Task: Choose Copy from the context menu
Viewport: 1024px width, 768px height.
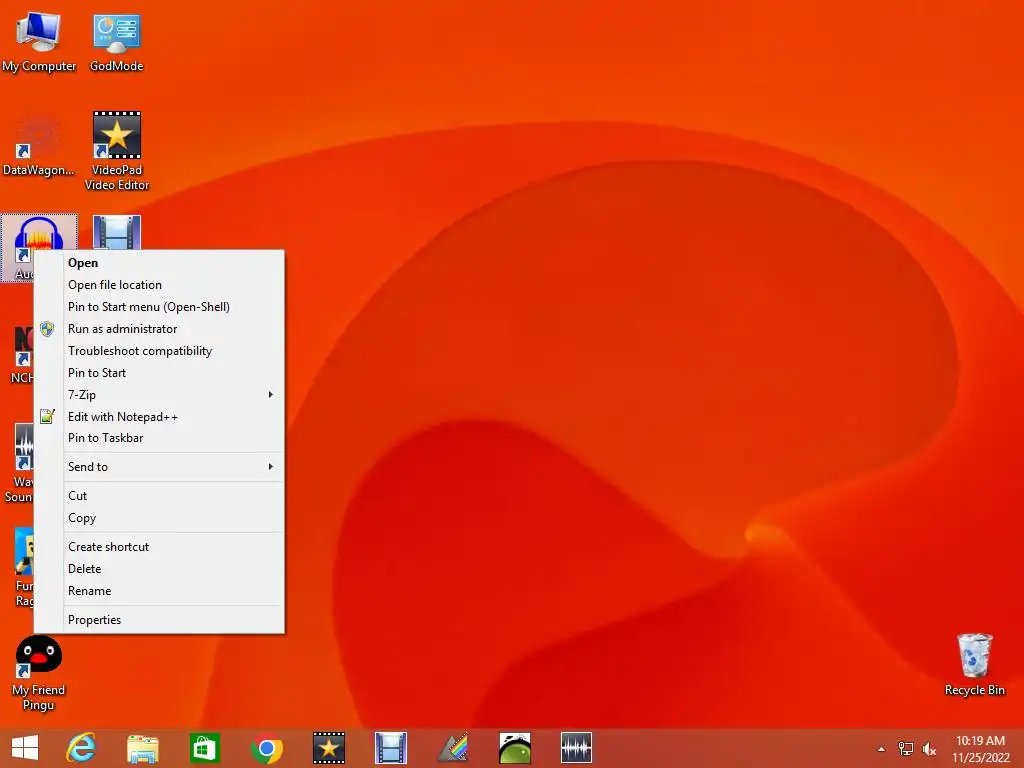Action: (x=159, y=518)
